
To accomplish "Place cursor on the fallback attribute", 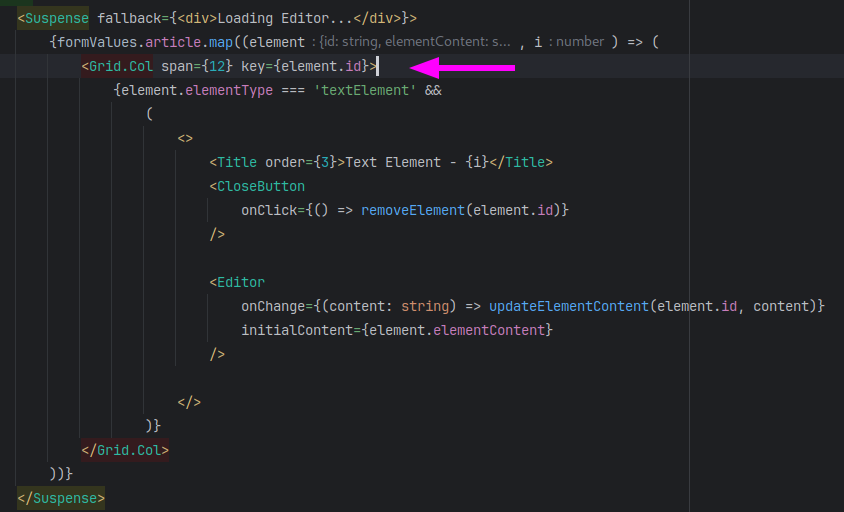I will (x=129, y=18).
